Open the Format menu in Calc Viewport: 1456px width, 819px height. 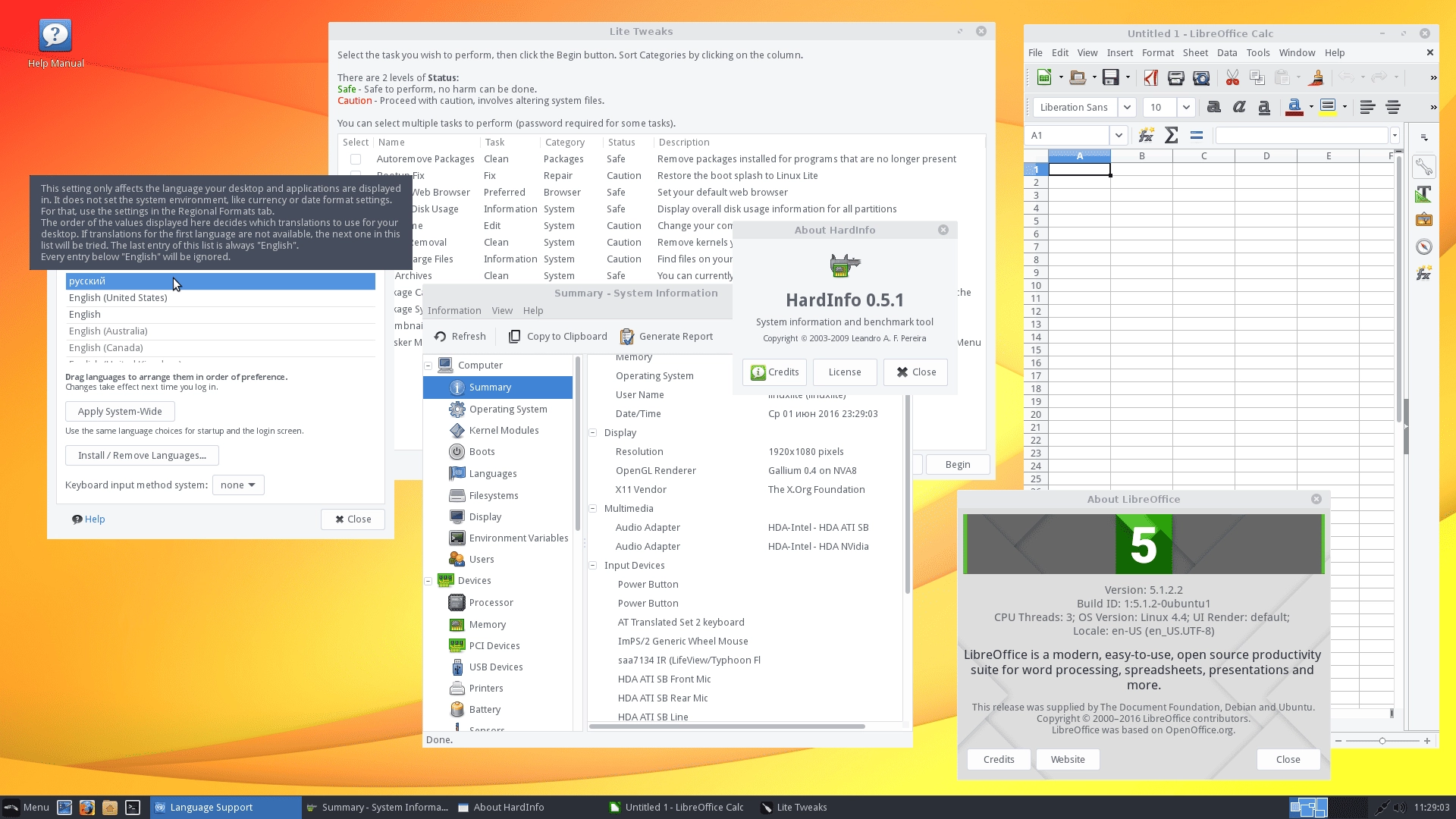1157,52
